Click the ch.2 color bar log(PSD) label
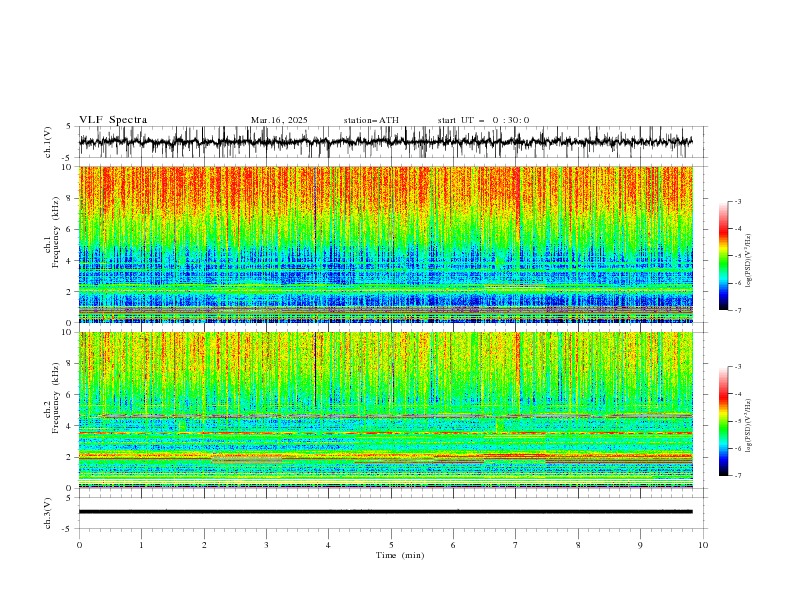Viewport: 792px width, 612px height. [x=748, y=425]
